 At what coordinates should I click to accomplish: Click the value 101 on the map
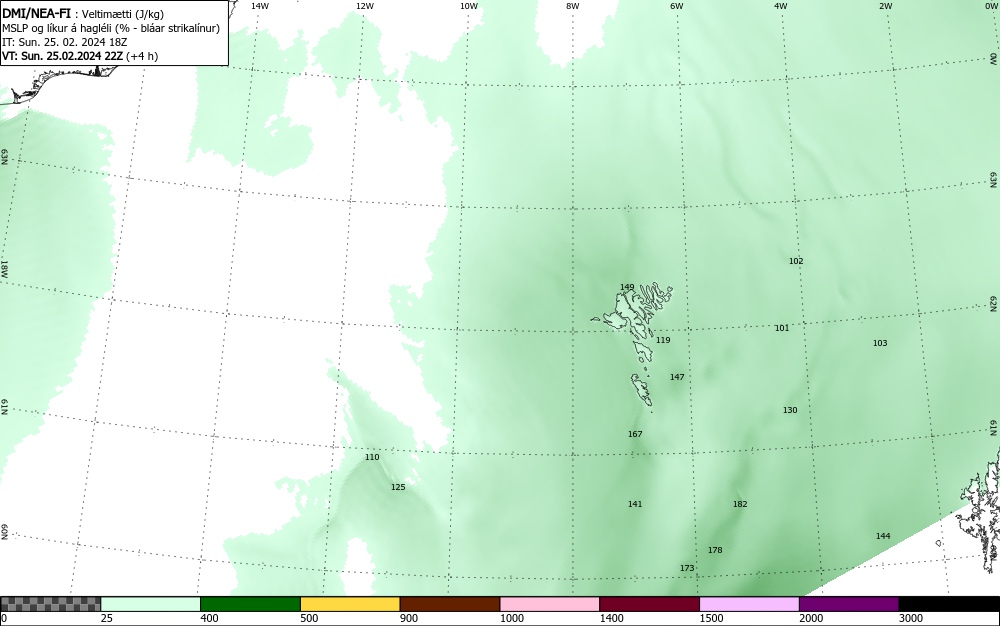coord(782,328)
